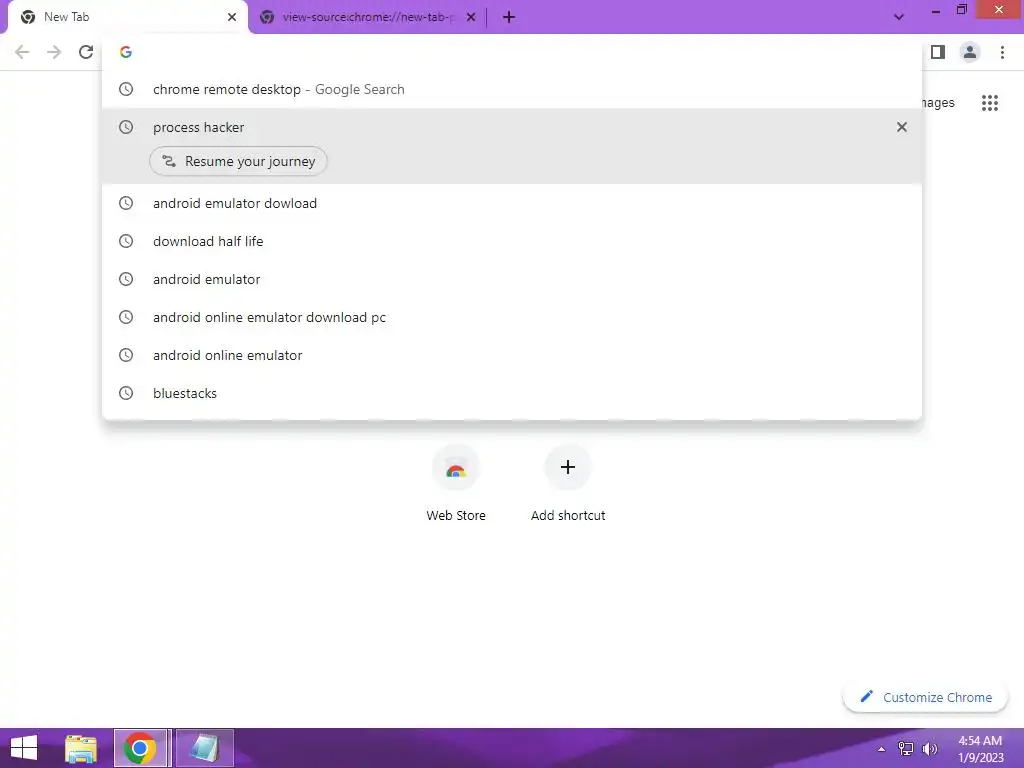1024x768 pixels.
Task: Open the notepad app on the taskbar
Action: pos(204,748)
